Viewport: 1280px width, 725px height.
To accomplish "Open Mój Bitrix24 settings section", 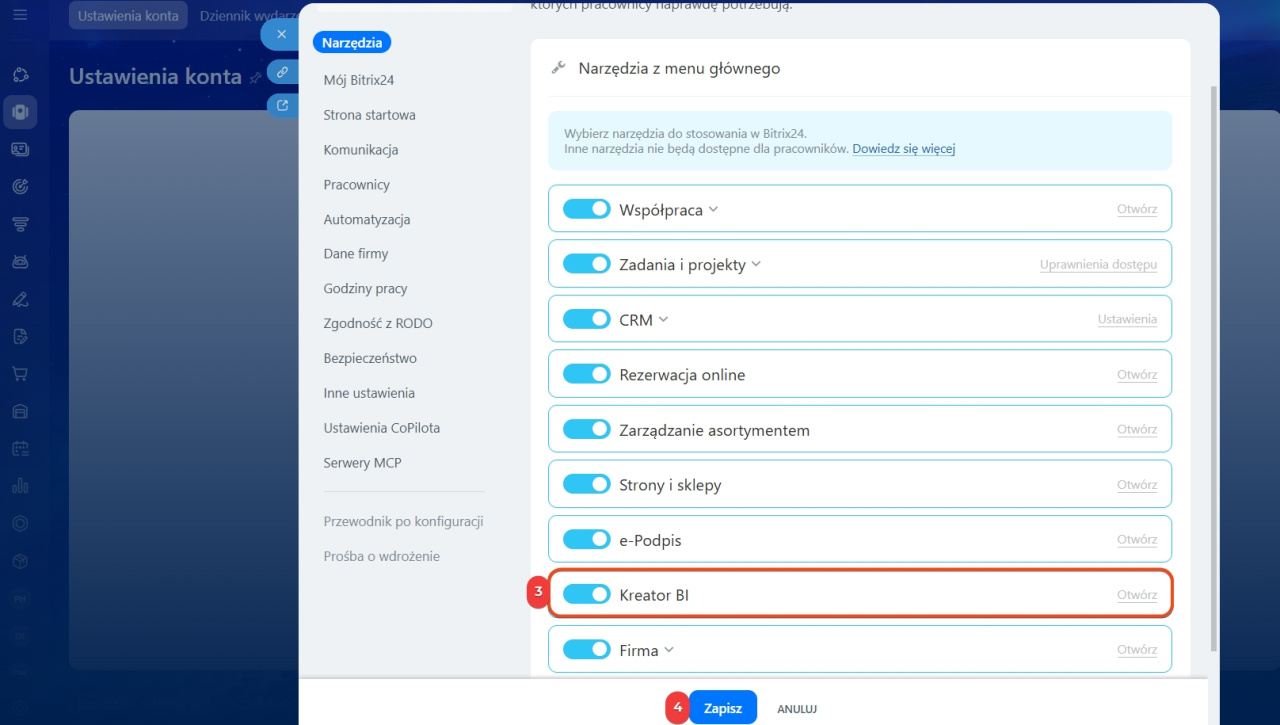I will click(x=359, y=80).
